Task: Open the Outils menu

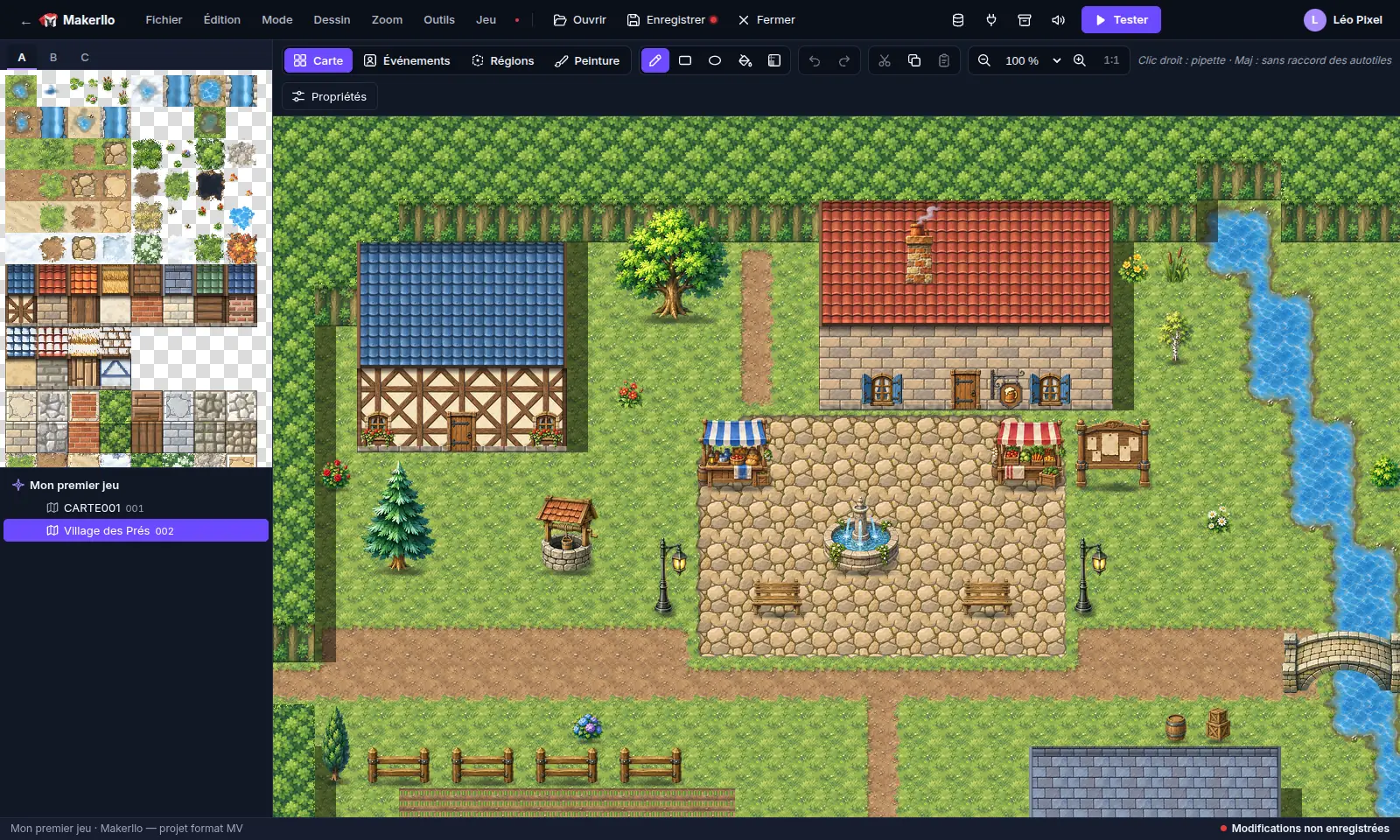Action: (x=439, y=19)
